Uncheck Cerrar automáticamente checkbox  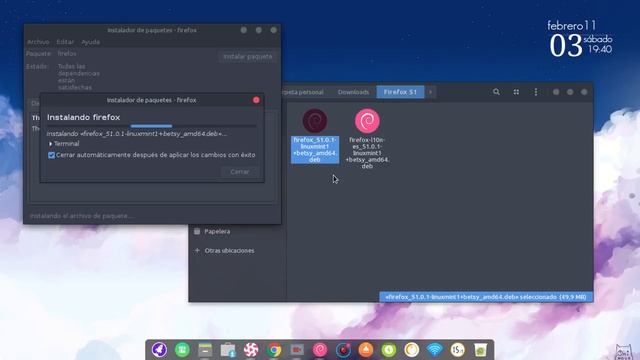coord(51,155)
